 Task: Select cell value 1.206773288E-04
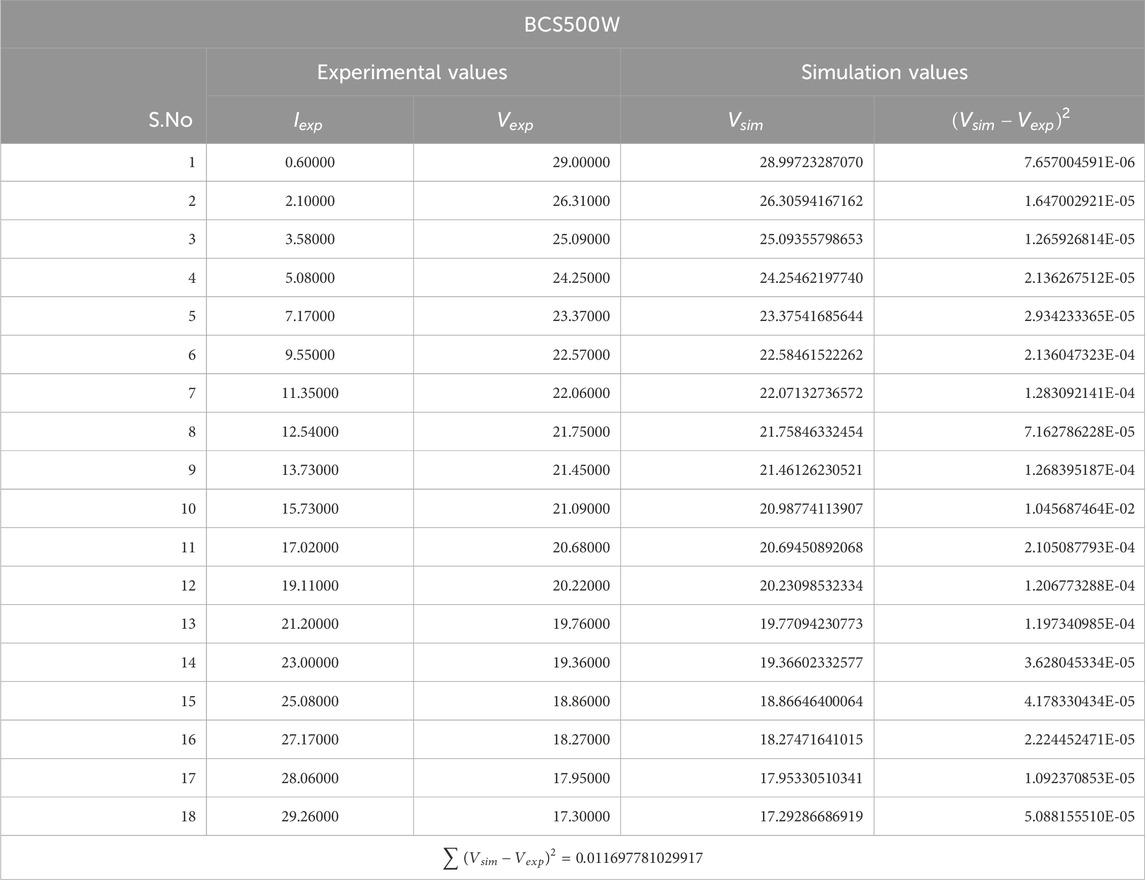click(1079, 586)
